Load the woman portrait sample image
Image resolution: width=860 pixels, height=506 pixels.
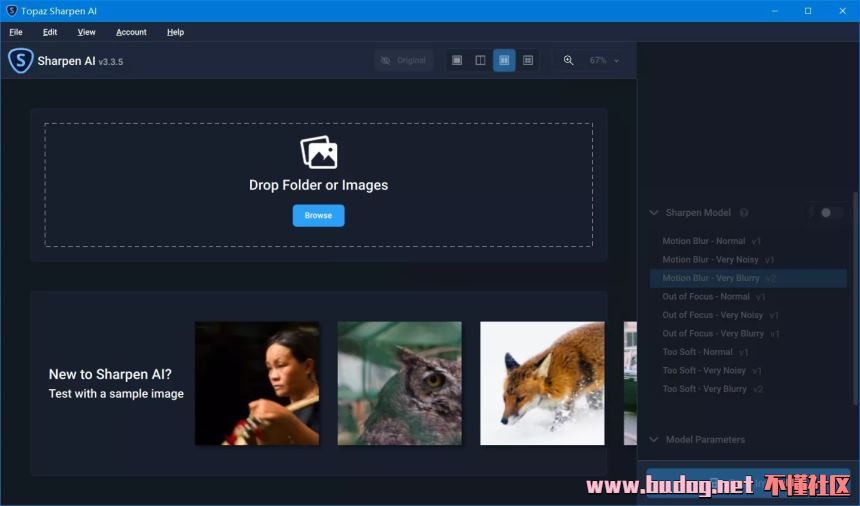pyautogui.click(x=257, y=383)
